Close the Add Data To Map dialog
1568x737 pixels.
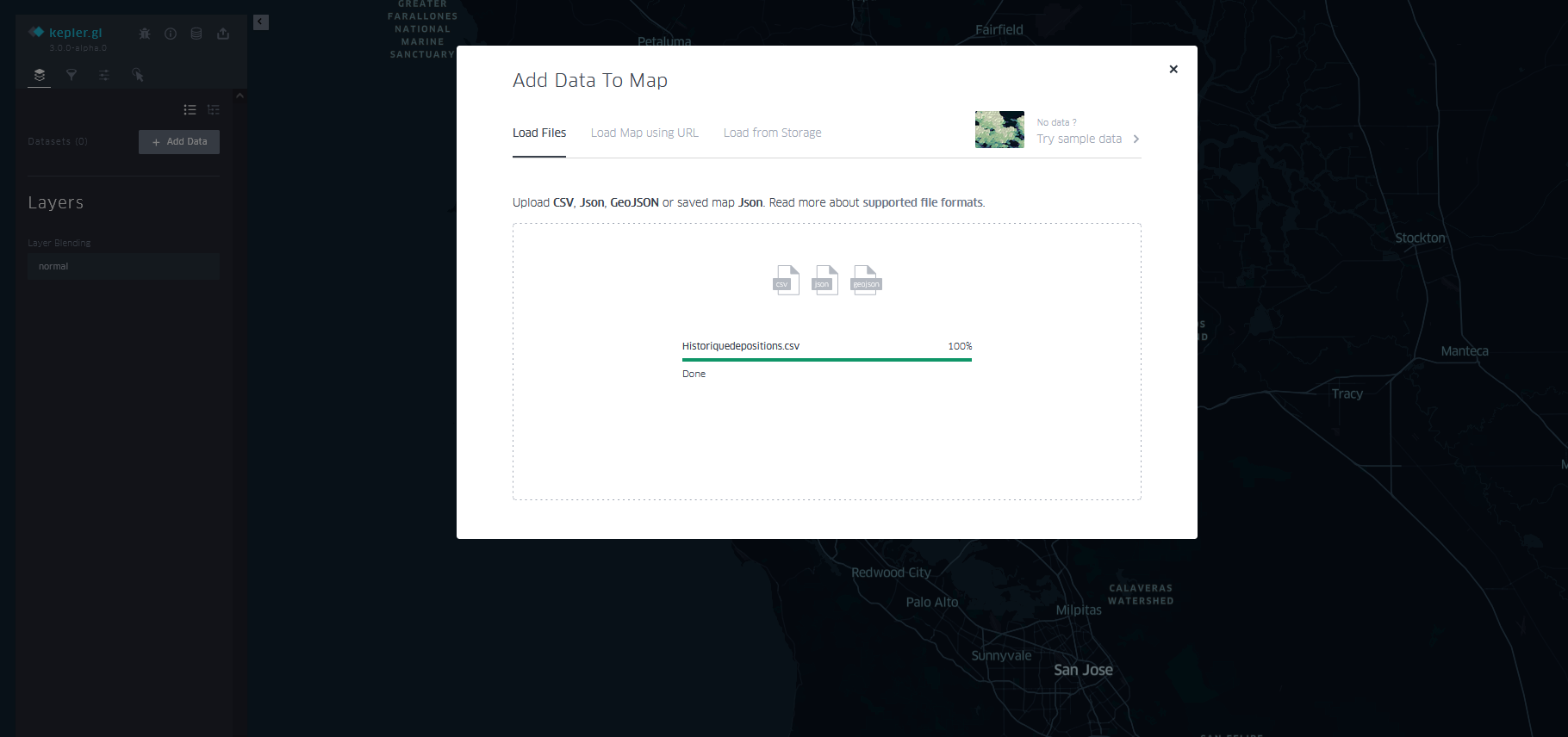point(1173,69)
